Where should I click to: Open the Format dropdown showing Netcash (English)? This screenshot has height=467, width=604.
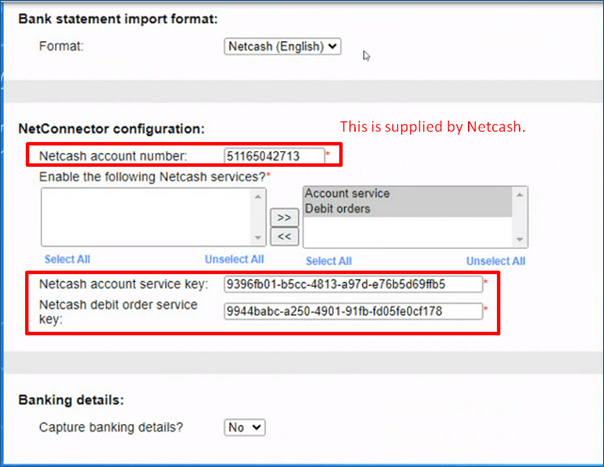tap(283, 46)
